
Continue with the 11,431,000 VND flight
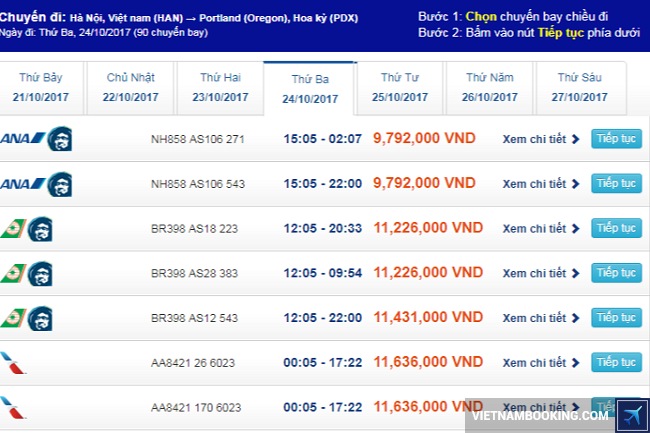pyautogui.click(x=616, y=317)
